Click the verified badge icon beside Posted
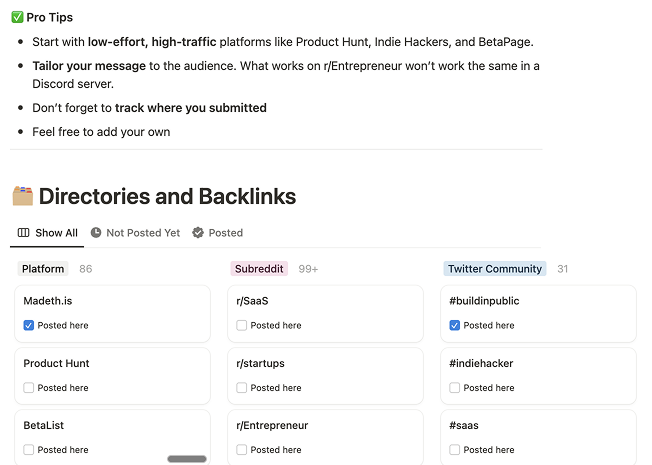The width and height of the screenshot is (652, 465). click(x=198, y=232)
